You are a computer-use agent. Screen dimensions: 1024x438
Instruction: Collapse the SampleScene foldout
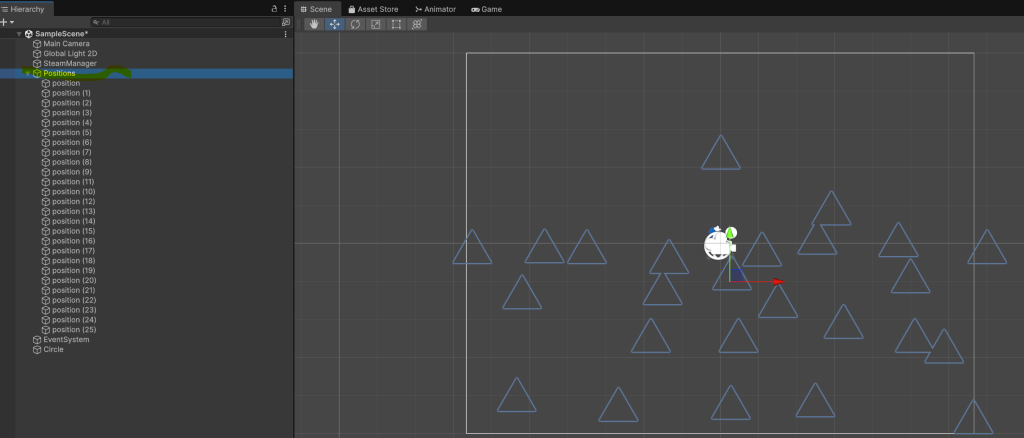pos(19,34)
